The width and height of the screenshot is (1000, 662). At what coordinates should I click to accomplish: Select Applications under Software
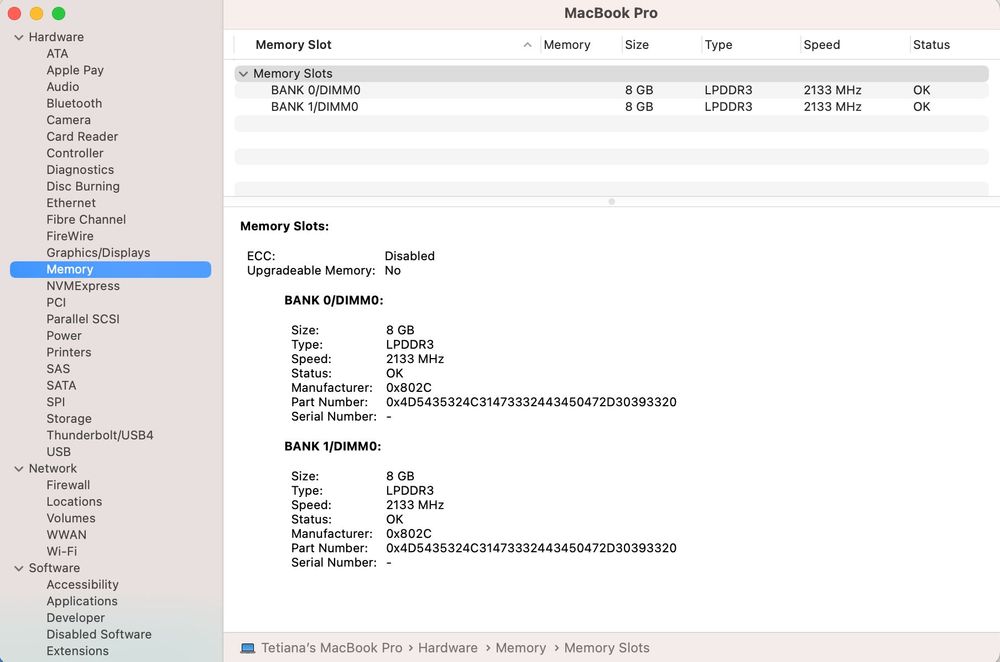tap(82, 601)
